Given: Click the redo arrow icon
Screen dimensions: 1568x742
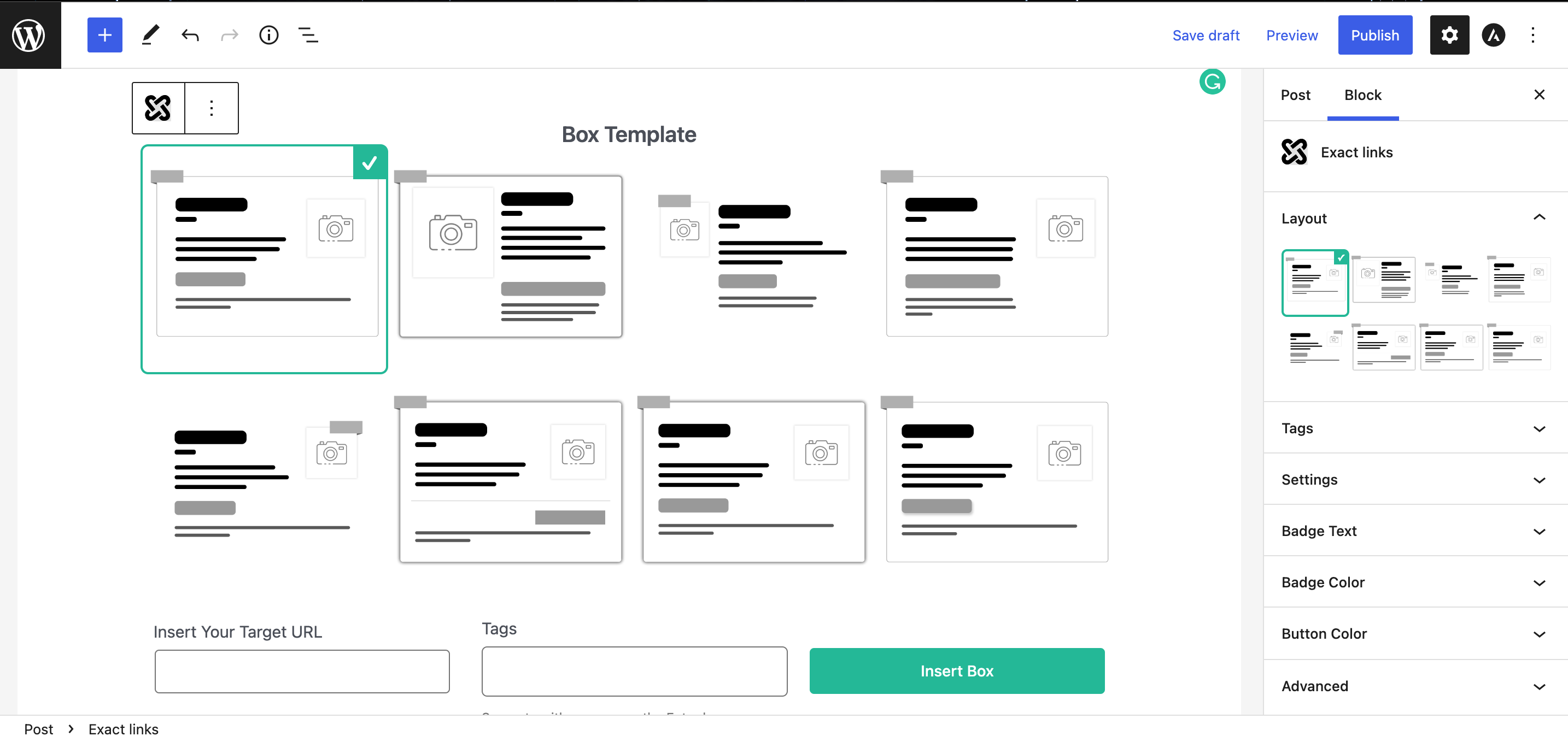Looking at the screenshot, I should click(228, 35).
